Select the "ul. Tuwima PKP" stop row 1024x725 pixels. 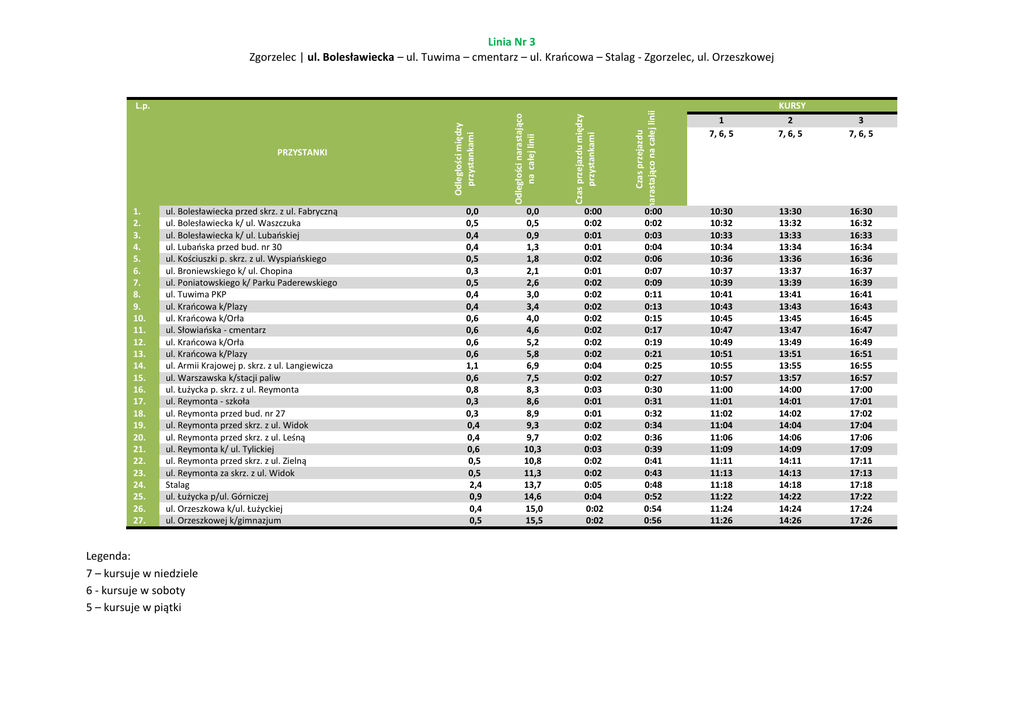coord(196,295)
